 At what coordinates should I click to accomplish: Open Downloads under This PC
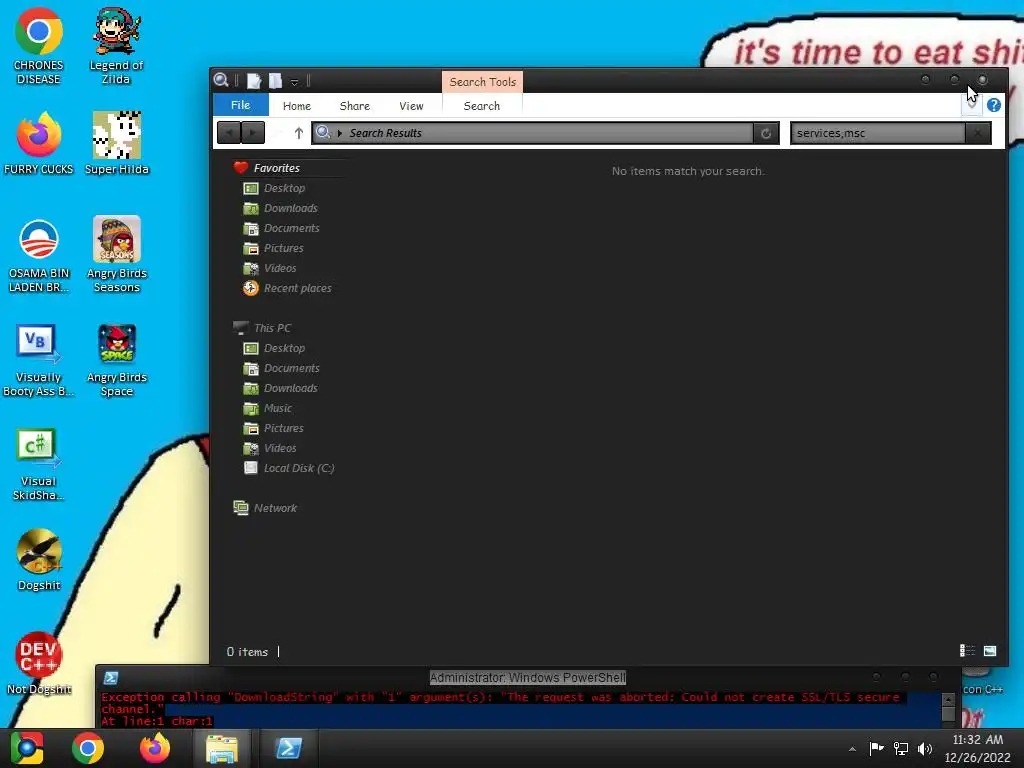click(280, 388)
